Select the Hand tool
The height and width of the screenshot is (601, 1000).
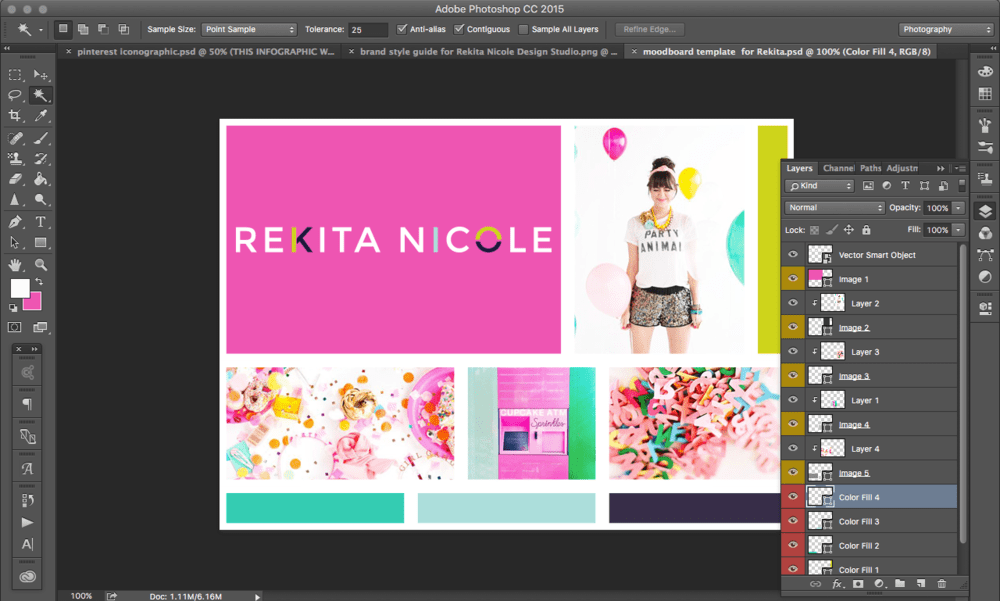tap(15, 264)
